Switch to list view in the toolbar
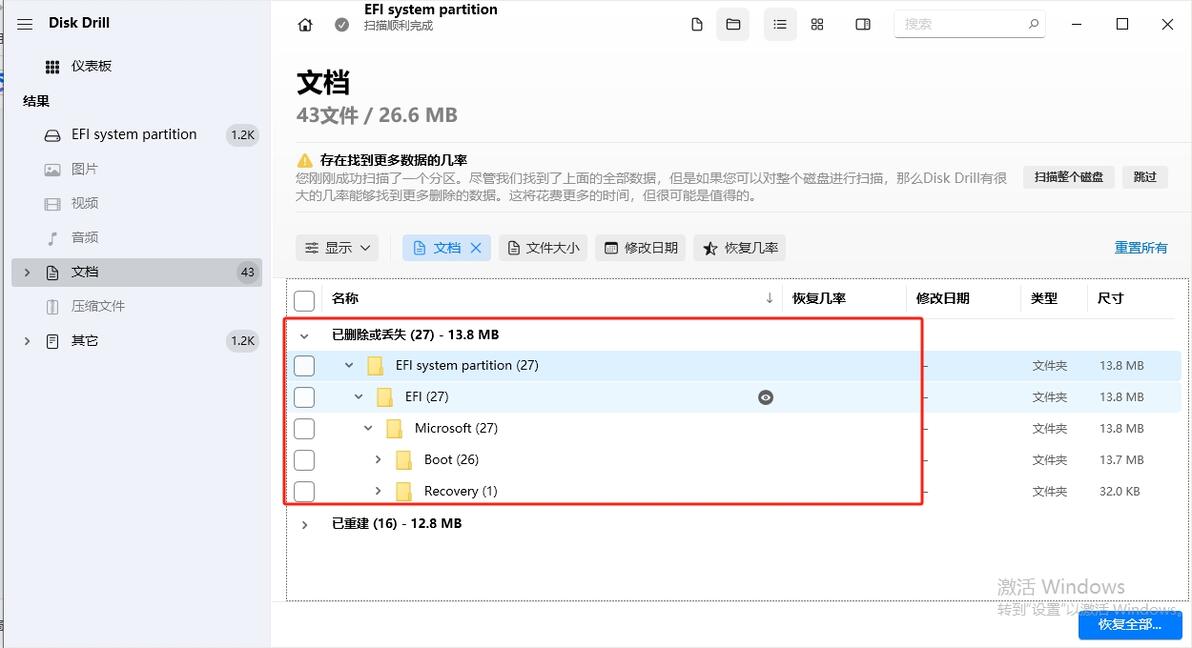Screen dimensions: 1192x648 pyautogui.click(x=780, y=24)
